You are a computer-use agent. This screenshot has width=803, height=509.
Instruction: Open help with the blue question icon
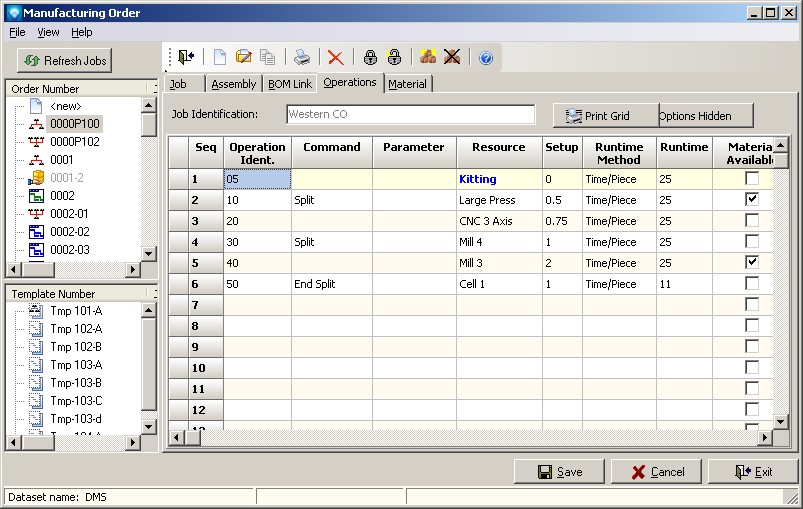click(x=486, y=58)
